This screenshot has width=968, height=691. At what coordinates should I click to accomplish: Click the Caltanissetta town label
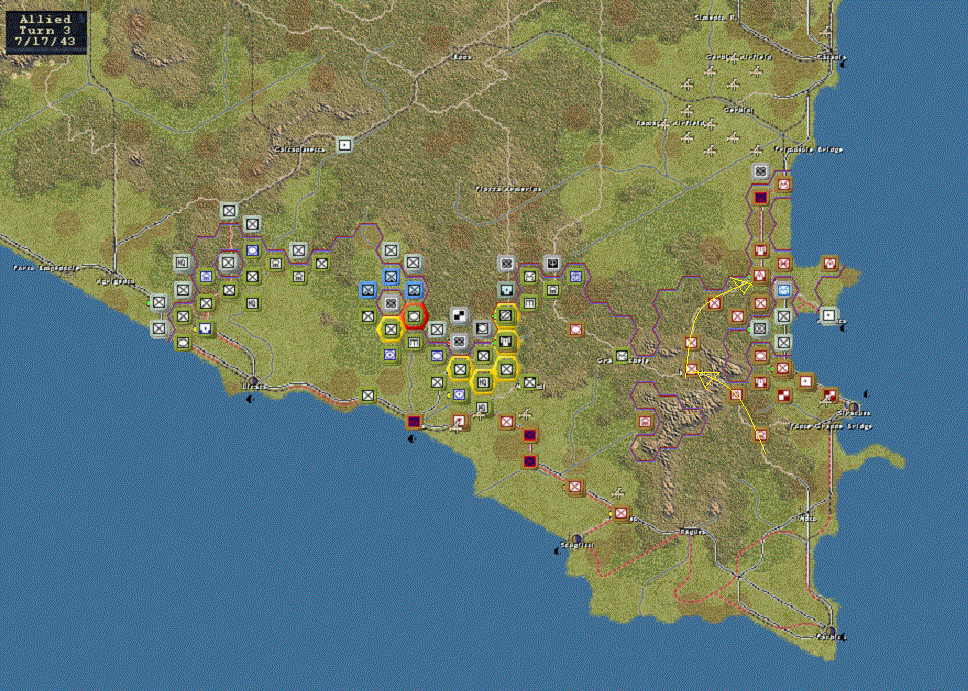tap(299, 149)
